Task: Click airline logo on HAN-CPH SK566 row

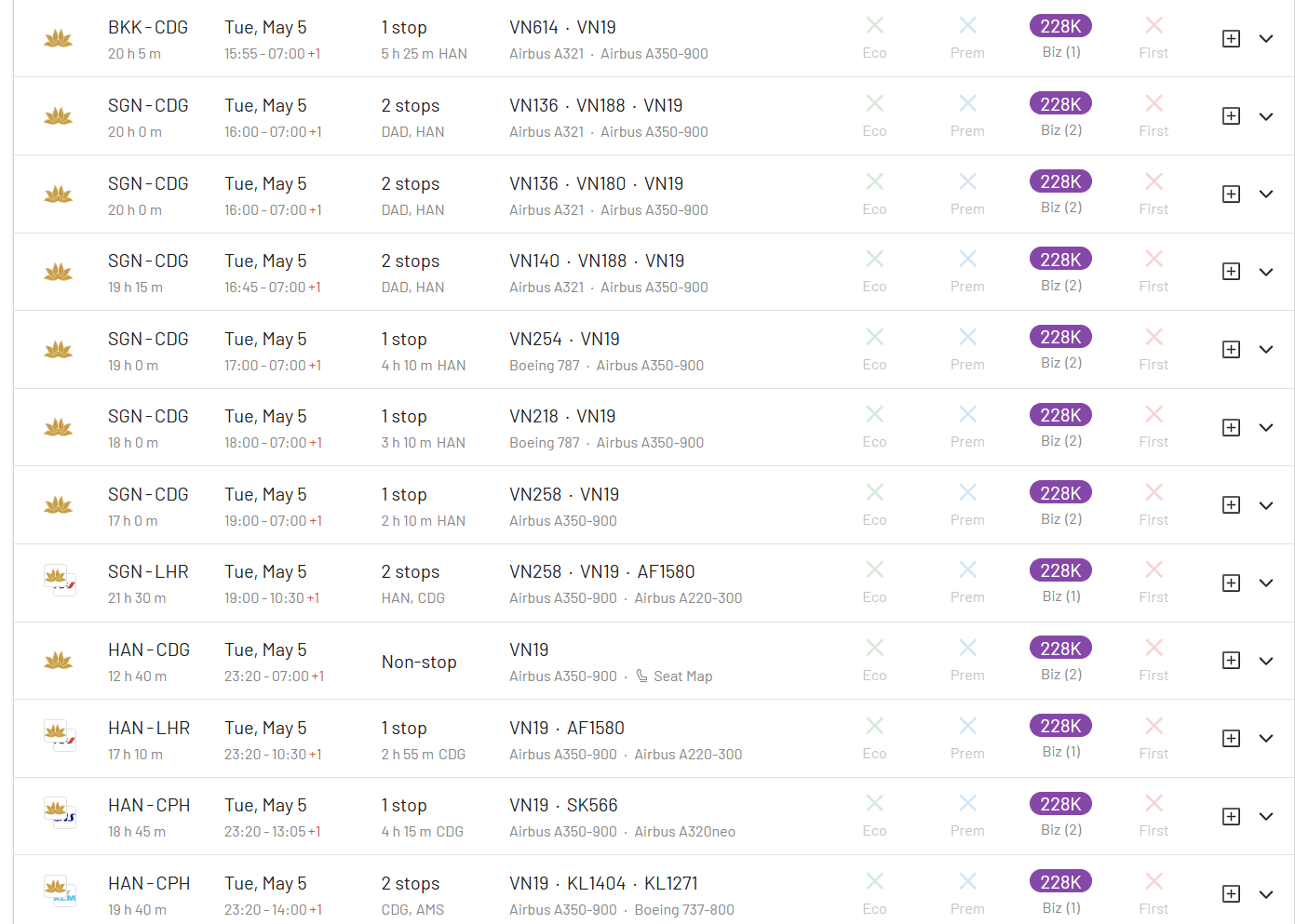Action: pos(60,815)
